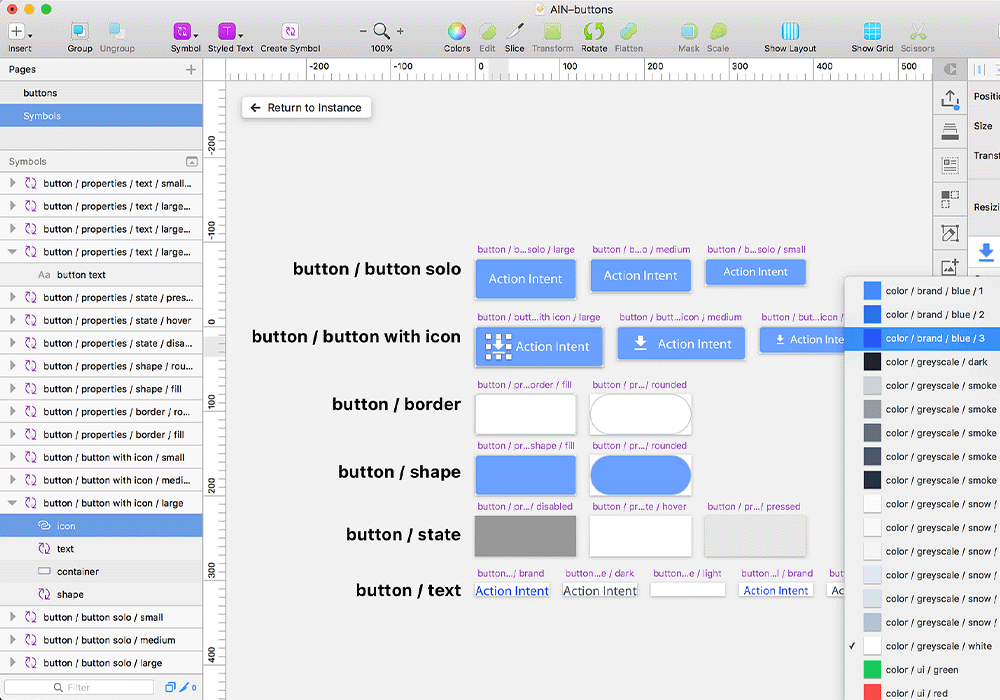1000x700 pixels.
Task: Select the buttons page
Action: click(101, 93)
